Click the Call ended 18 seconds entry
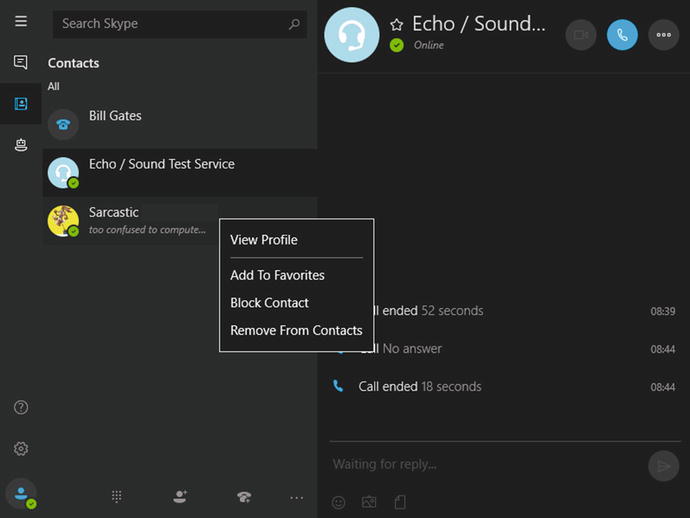 [505, 386]
